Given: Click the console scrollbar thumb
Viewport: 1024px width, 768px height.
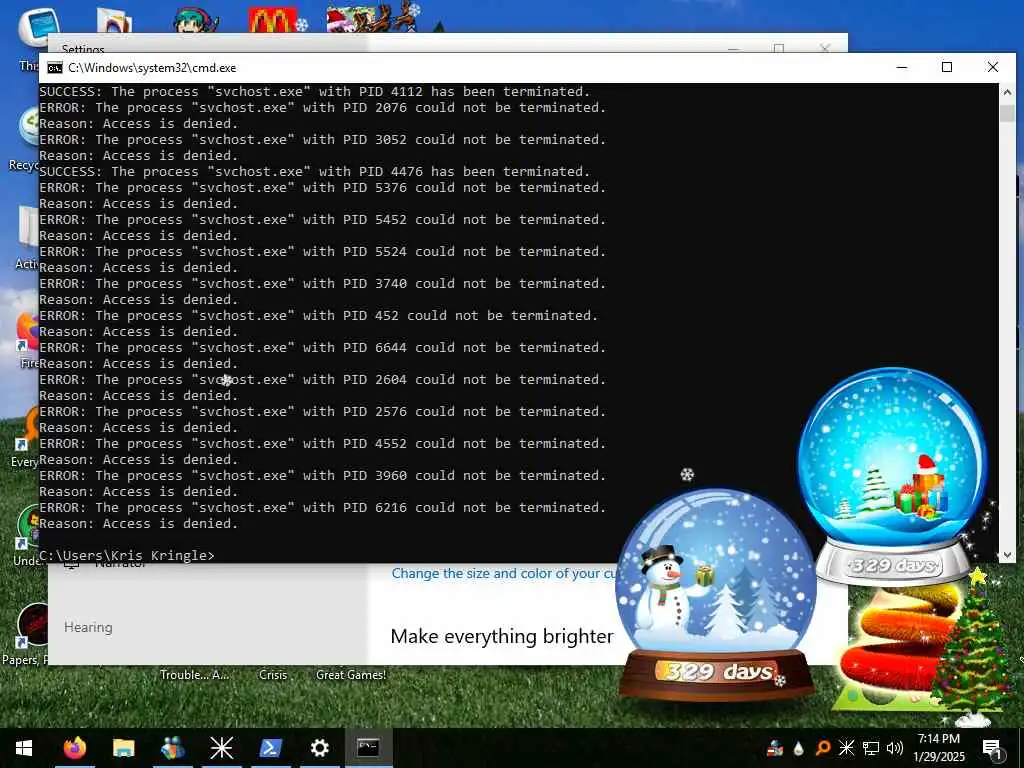Looking at the screenshot, I should 1006,113.
